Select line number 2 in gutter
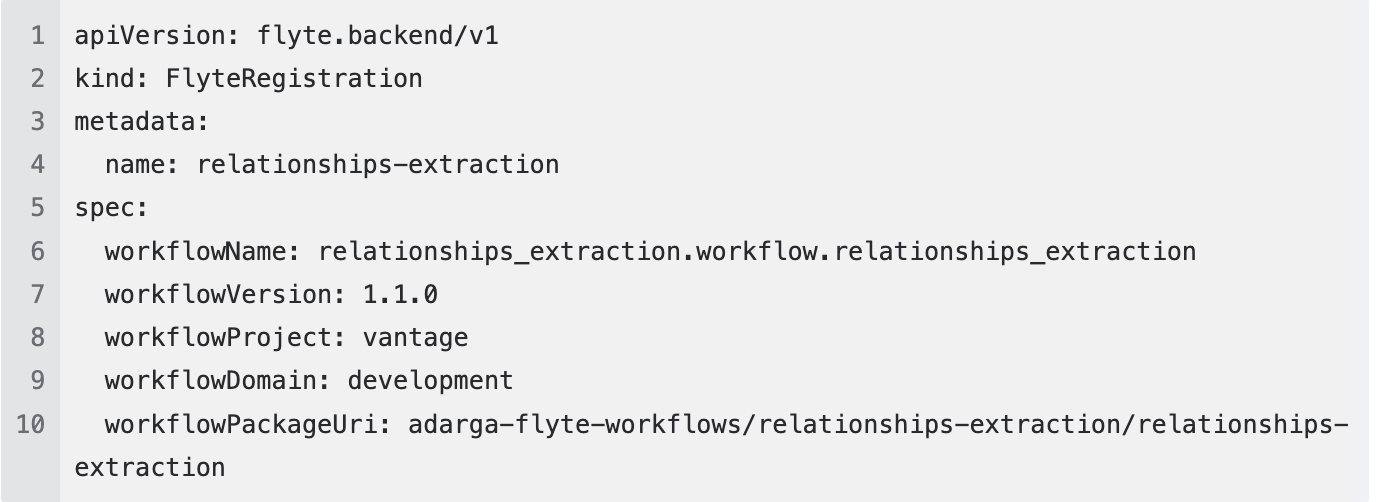1376x502 pixels. 38,78
